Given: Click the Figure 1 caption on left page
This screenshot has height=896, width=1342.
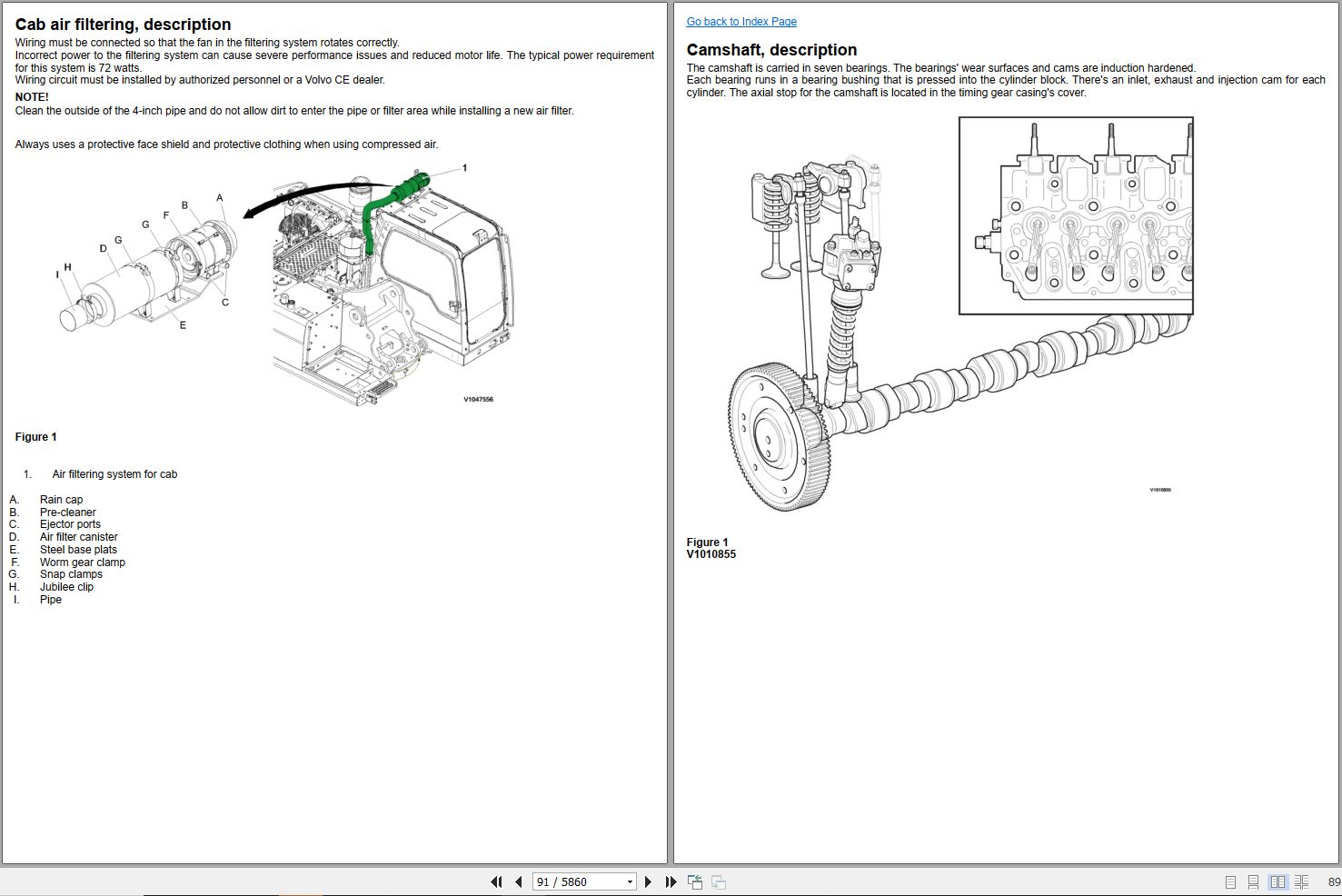Looking at the screenshot, I should click(x=35, y=437).
